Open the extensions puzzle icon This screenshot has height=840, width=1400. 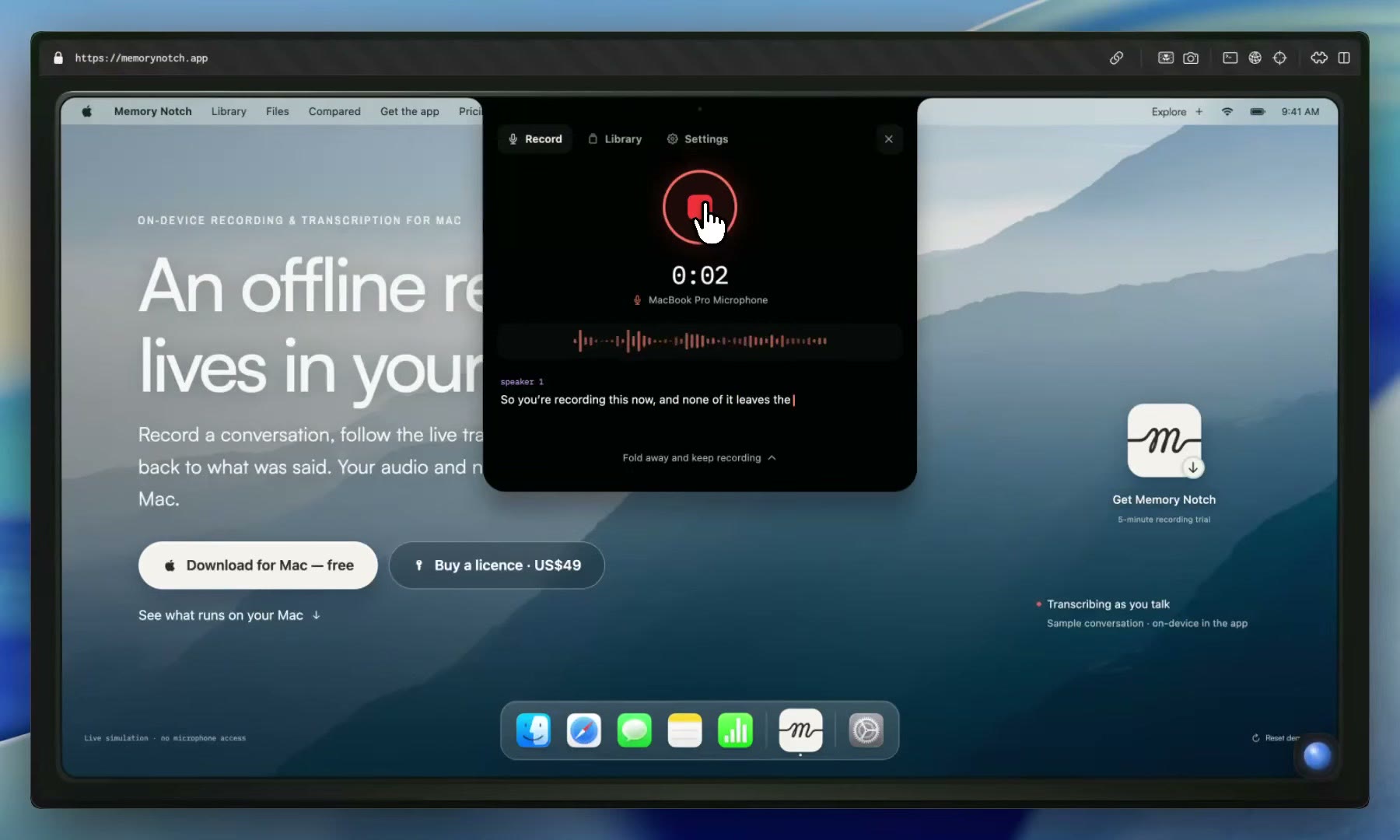(x=1319, y=58)
